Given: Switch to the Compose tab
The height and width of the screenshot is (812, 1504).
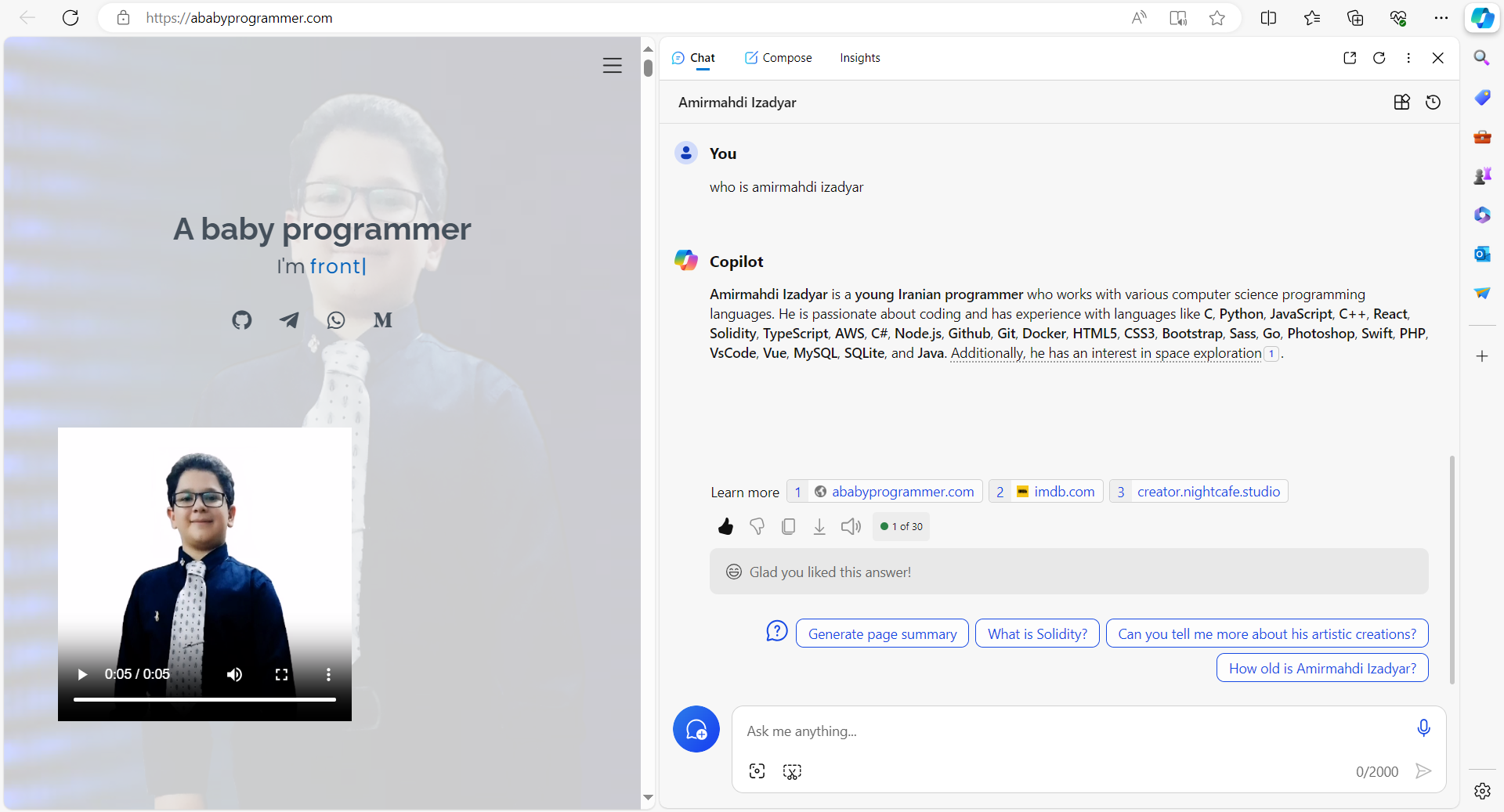Looking at the screenshot, I should click(778, 58).
